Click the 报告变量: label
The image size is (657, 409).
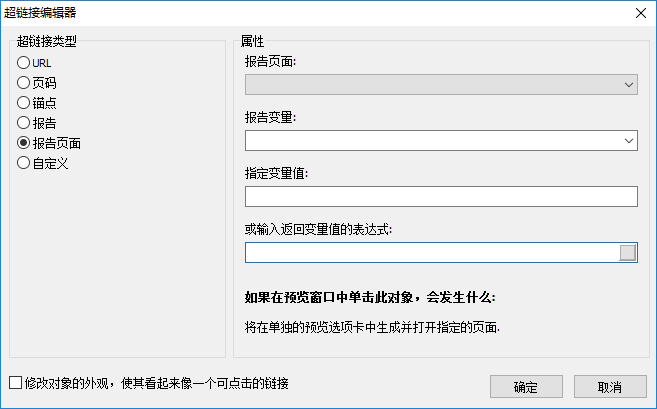coord(270,117)
